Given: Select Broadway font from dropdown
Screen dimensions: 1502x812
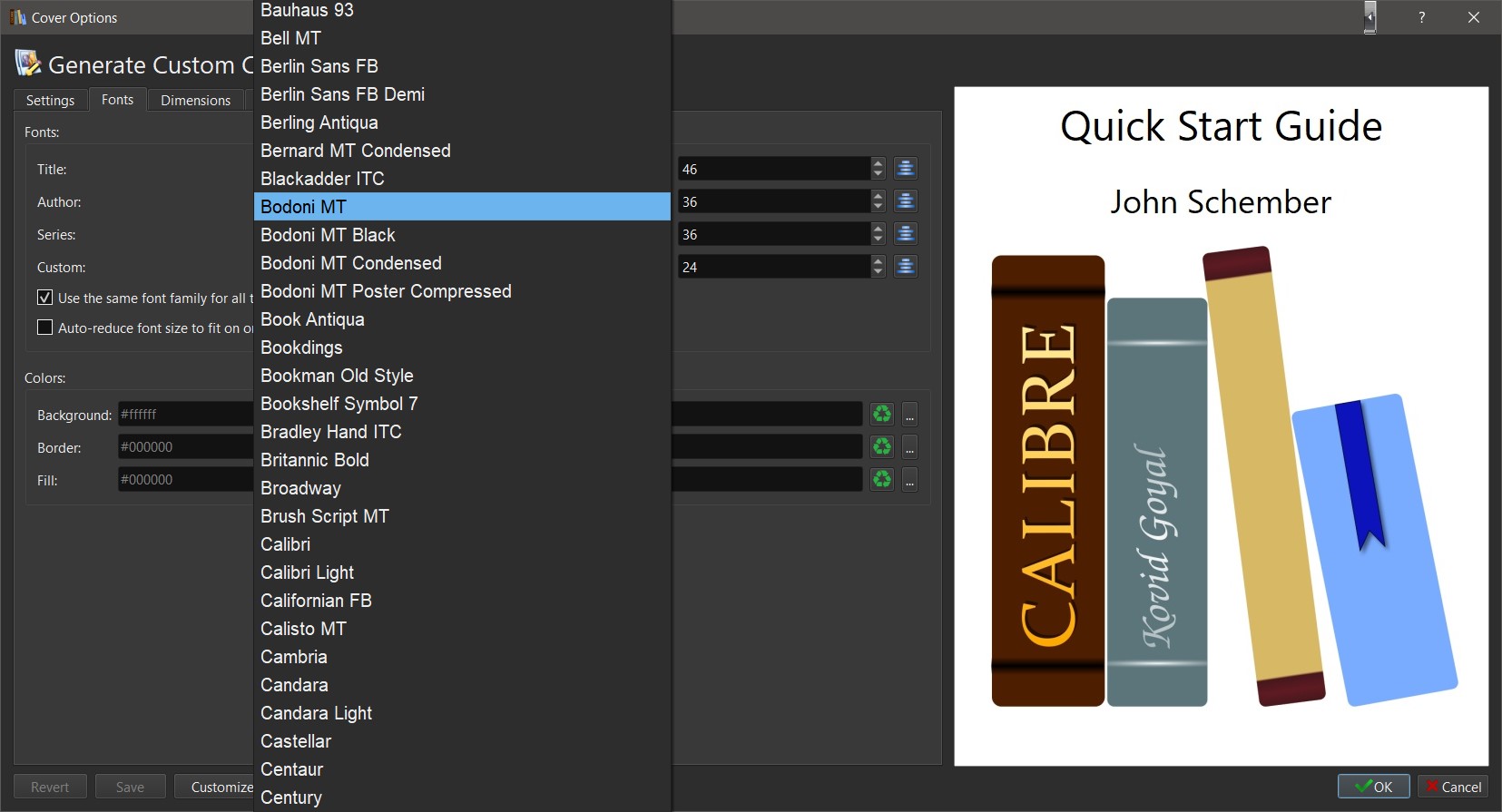Looking at the screenshot, I should (462, 488).
